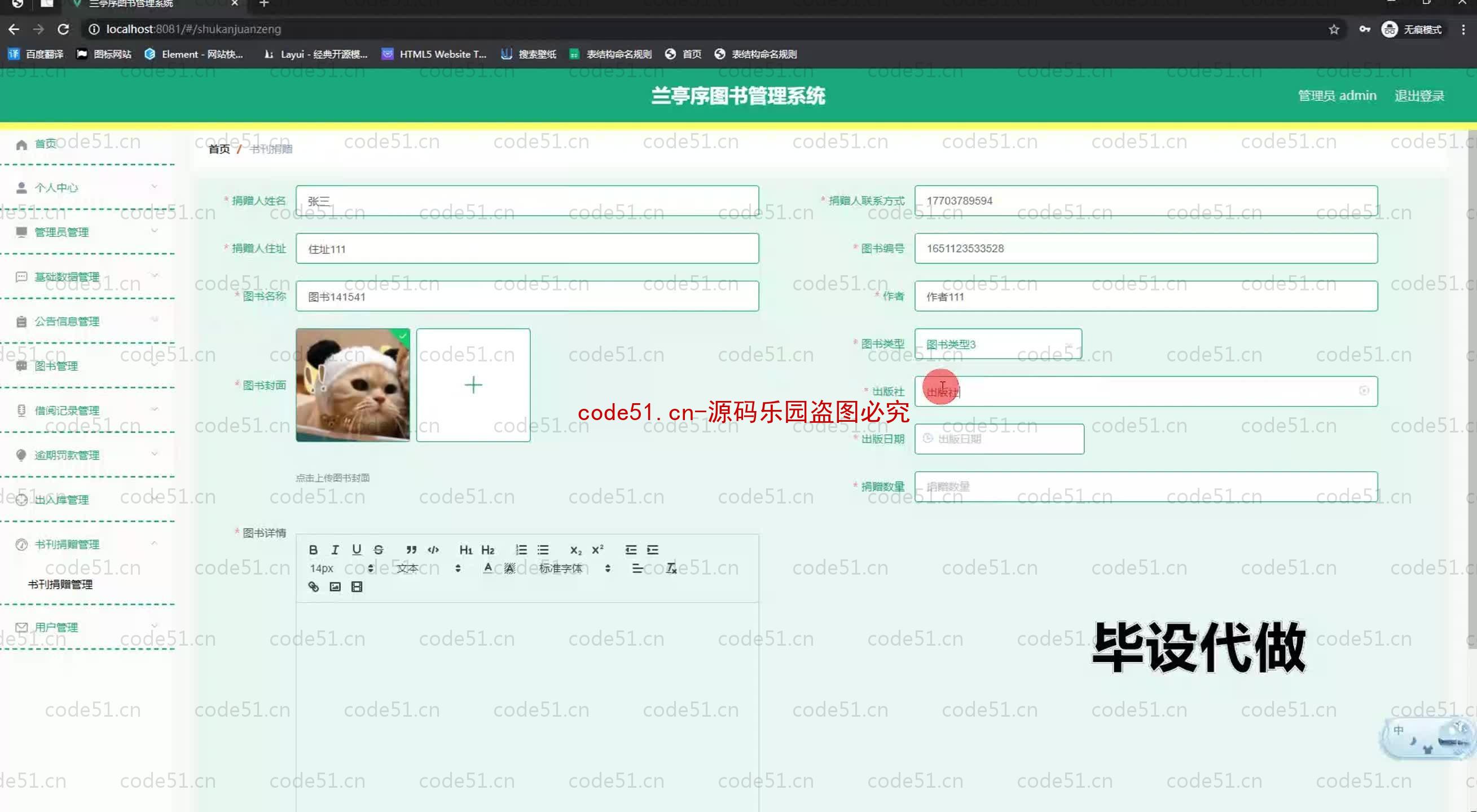
Task: Toggle strikethrough formatting in the editor
Action: point(379,550)
